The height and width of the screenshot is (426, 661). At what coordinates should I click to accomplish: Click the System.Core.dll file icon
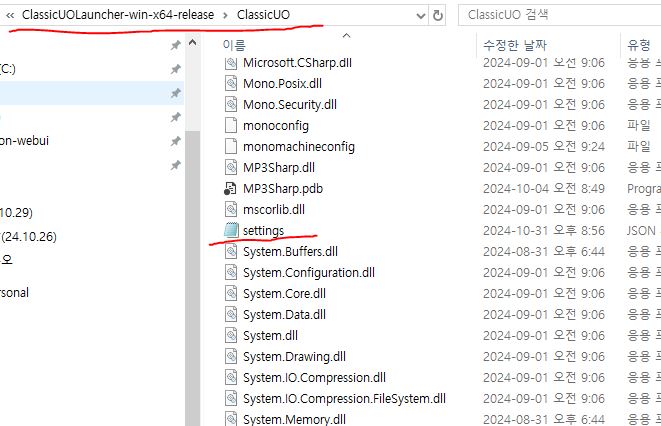(x=231, y=294)
